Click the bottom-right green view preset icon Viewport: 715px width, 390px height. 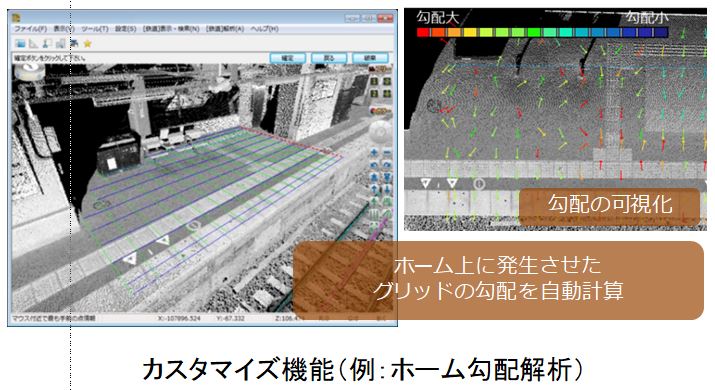coord(387,94)
